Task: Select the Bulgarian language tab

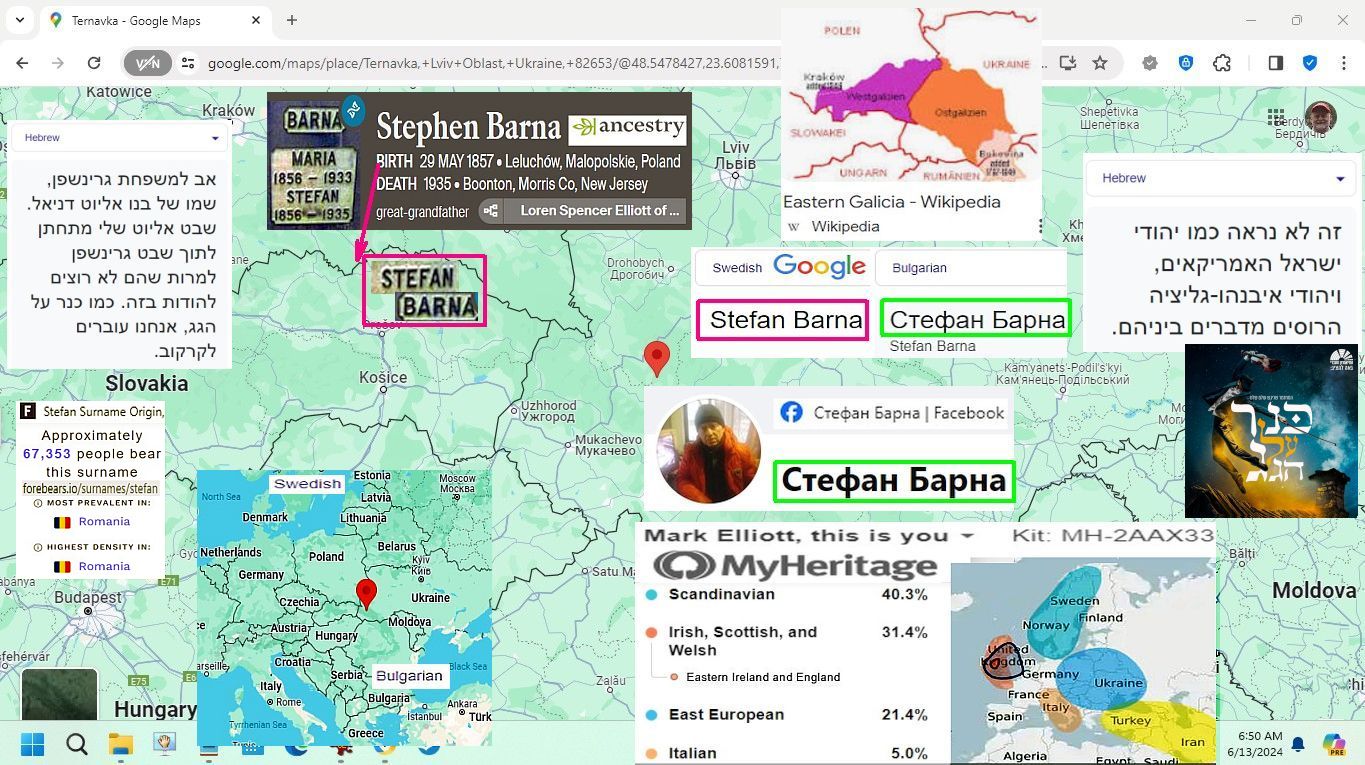Action: coord(919,268)
